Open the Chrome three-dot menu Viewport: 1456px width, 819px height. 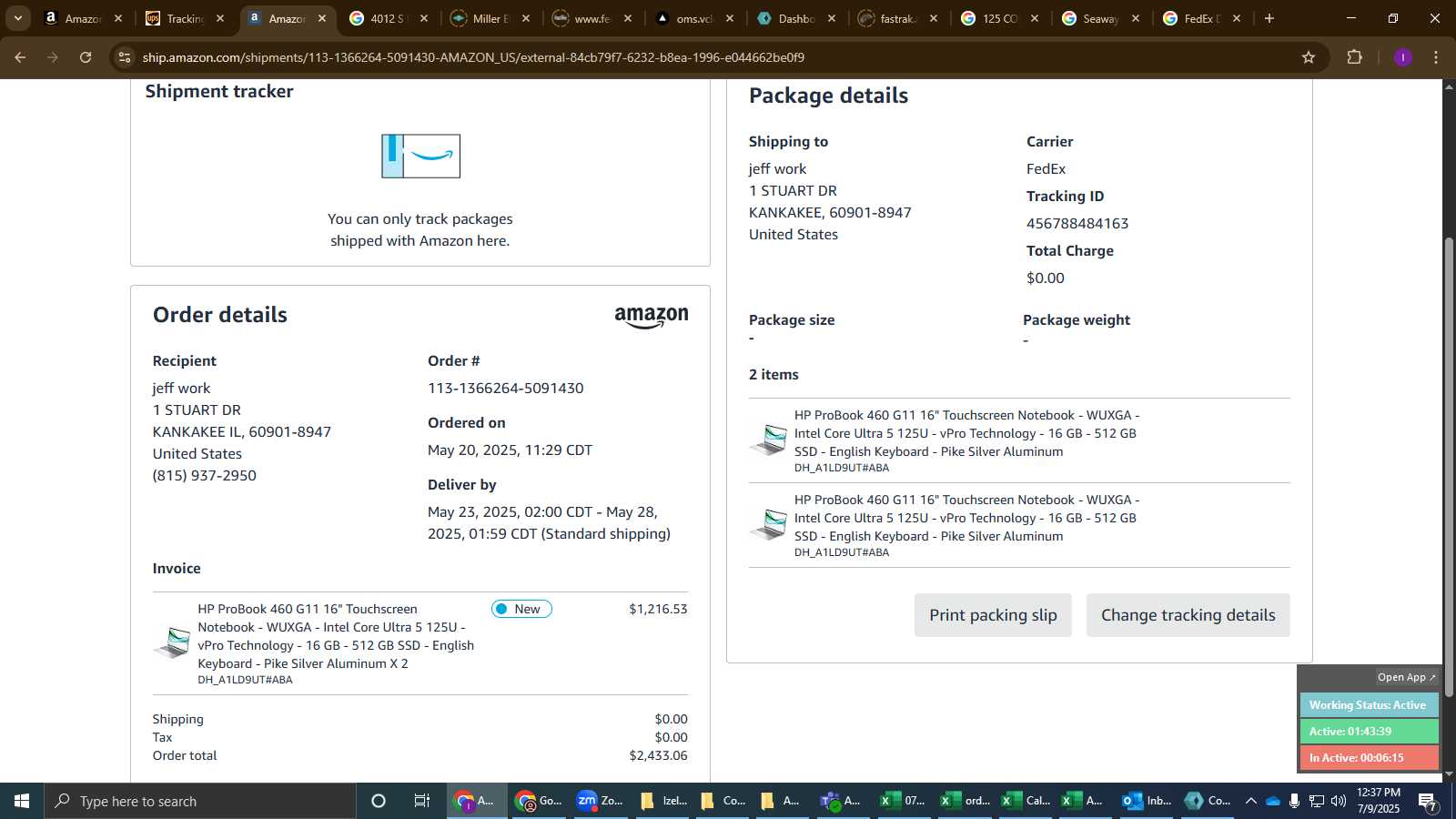[1436, 57]
